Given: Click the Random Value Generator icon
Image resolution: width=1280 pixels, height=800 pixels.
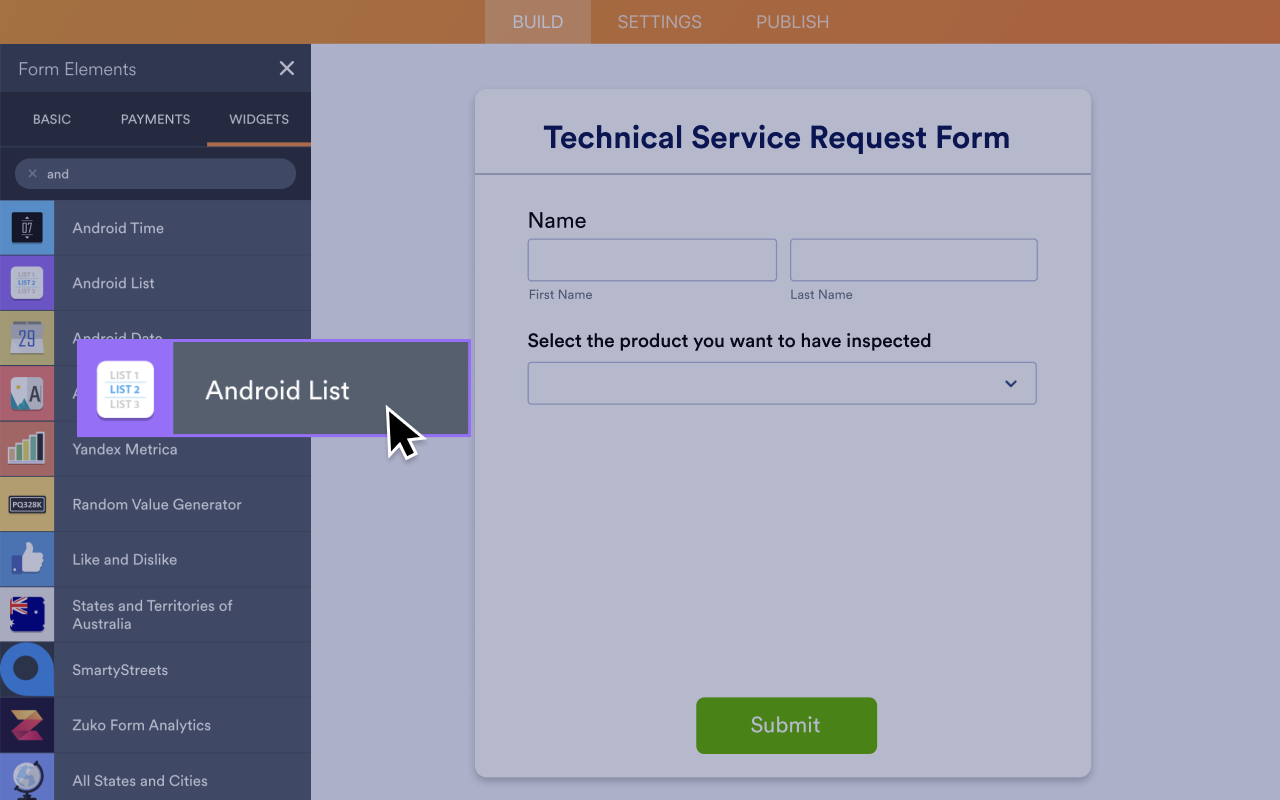Looking at the screenshot, I should pyautogui.click(x=27, y=504).
